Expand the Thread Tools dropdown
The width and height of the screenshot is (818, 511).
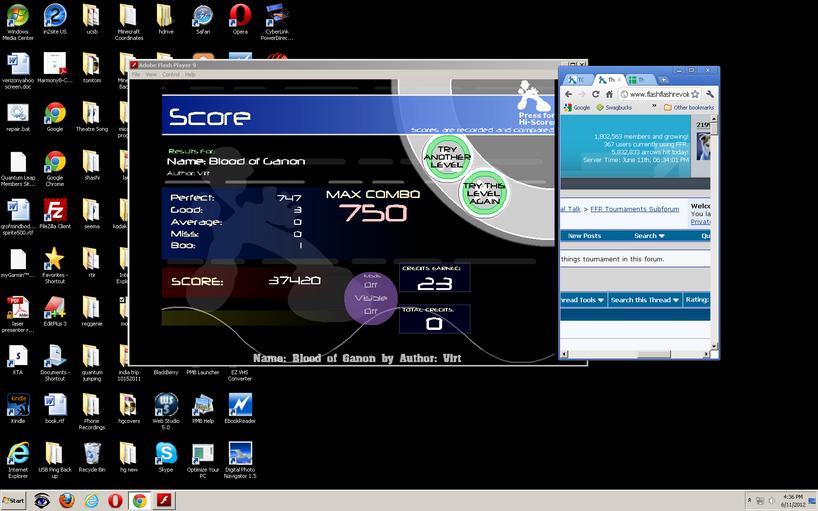point(583,300)
